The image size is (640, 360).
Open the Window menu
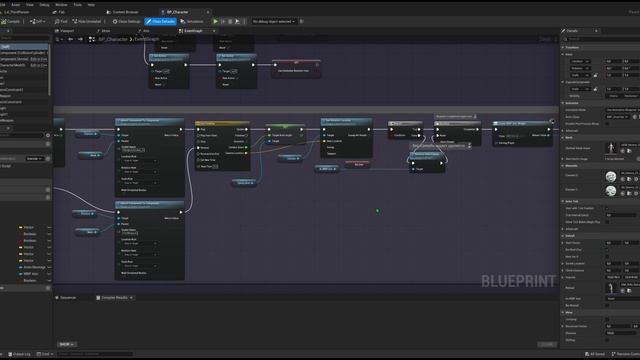click(x=61, y=5)
